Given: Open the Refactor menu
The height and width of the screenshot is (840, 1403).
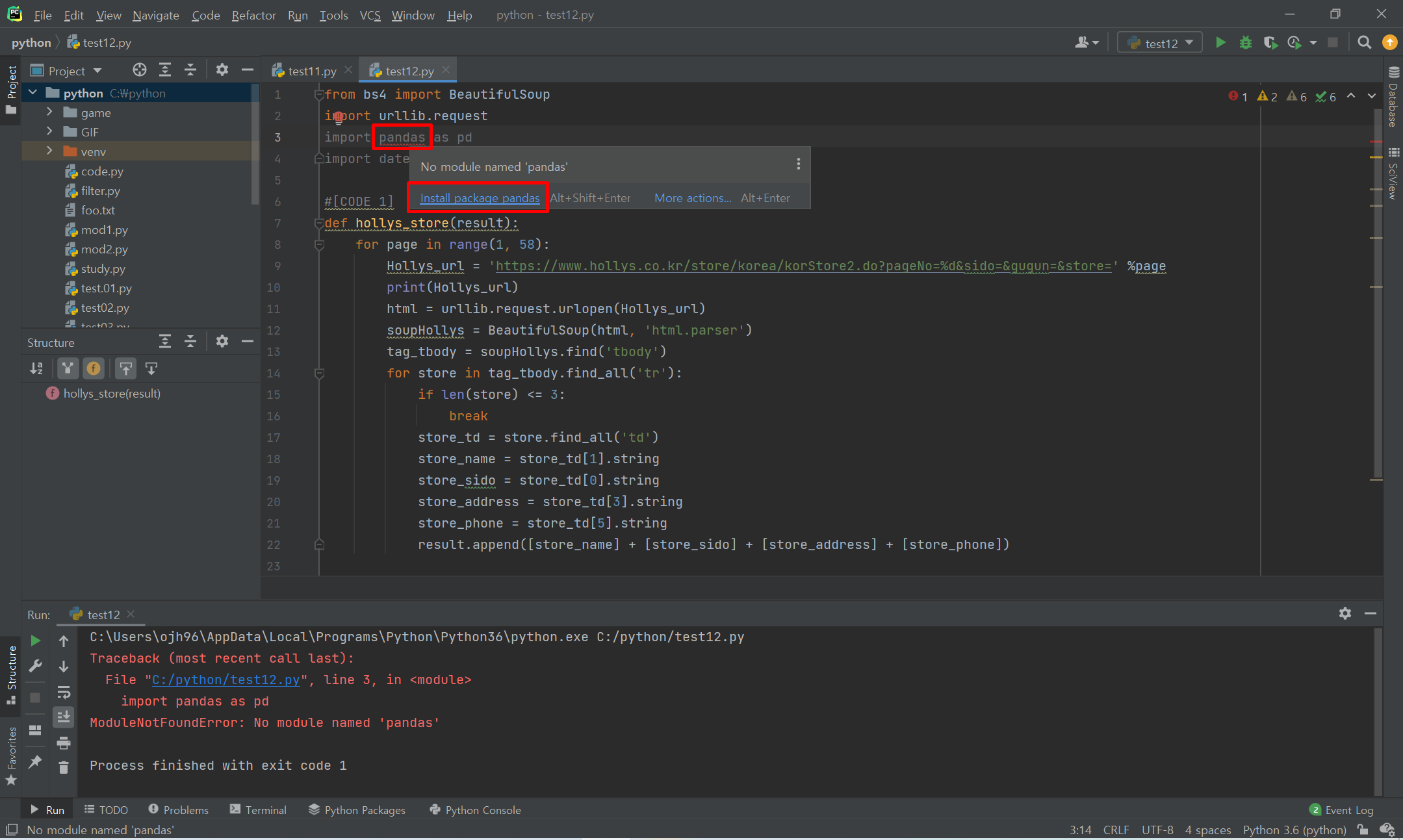Looking at the screenshot, I should point(253,15).
